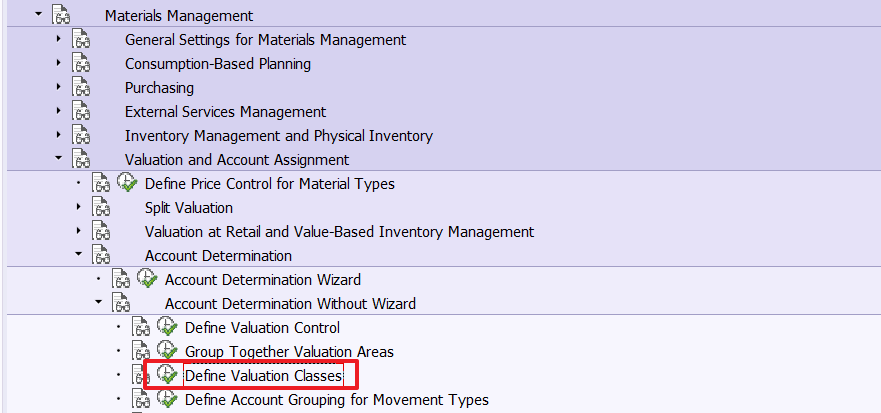Screen dimensions: 881x413
Task: Select External Services Management entry
Action: (x=225, y=112)
